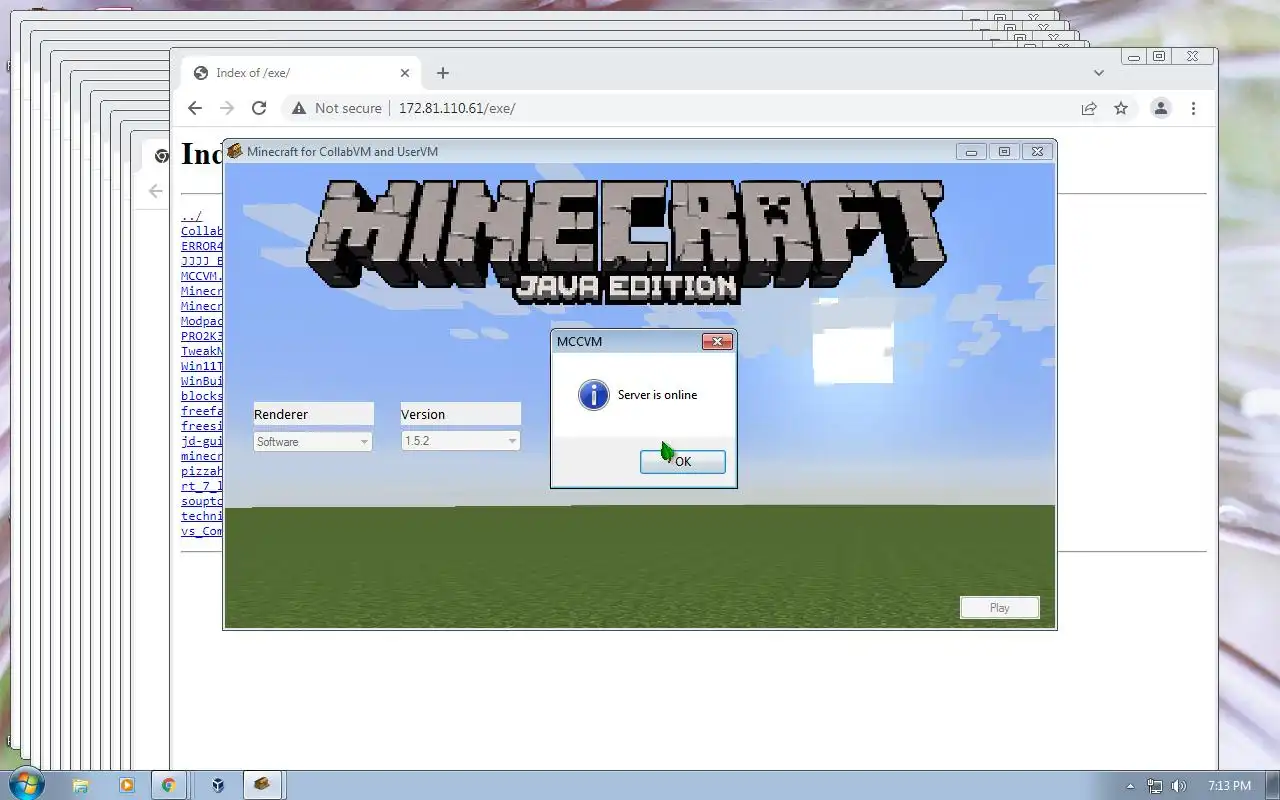Open a new tab with the plus button
1280x800 pixels.
point(443,73)
